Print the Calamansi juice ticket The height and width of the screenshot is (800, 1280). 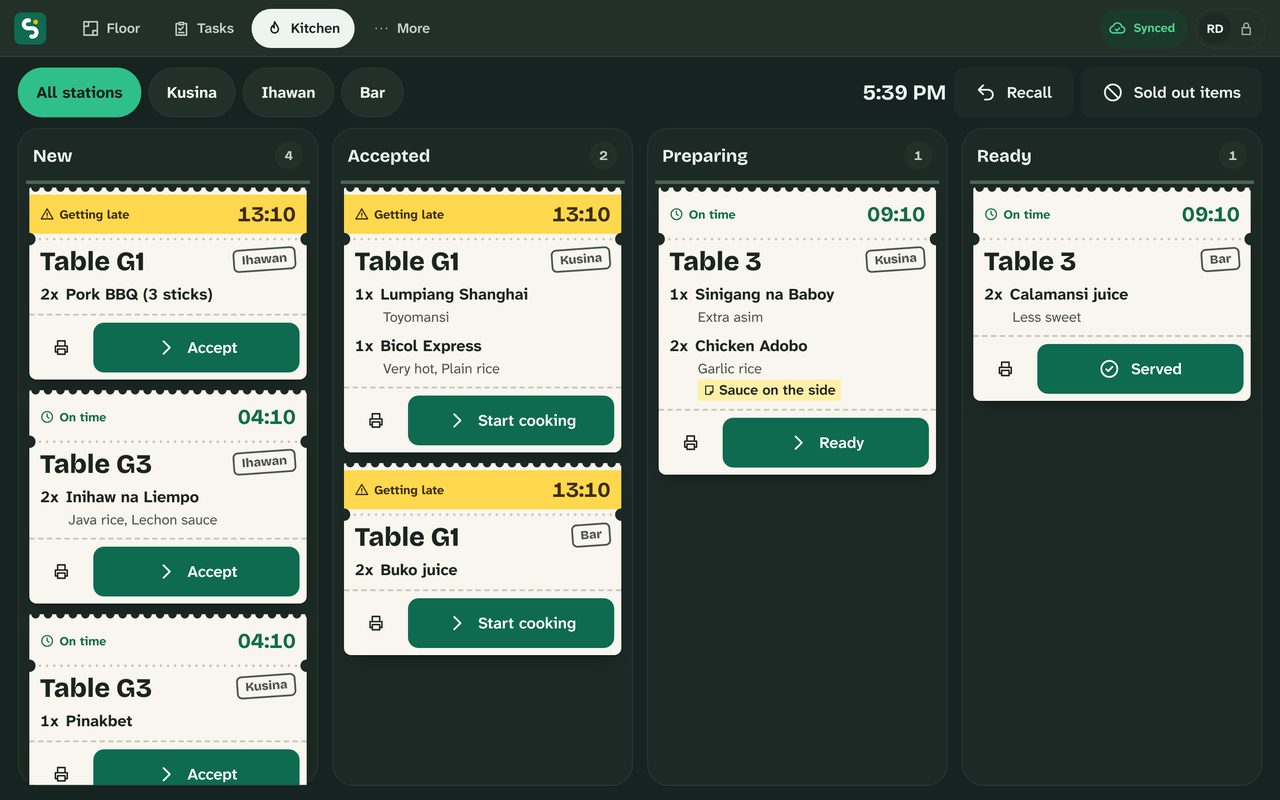coord(1005,369)
